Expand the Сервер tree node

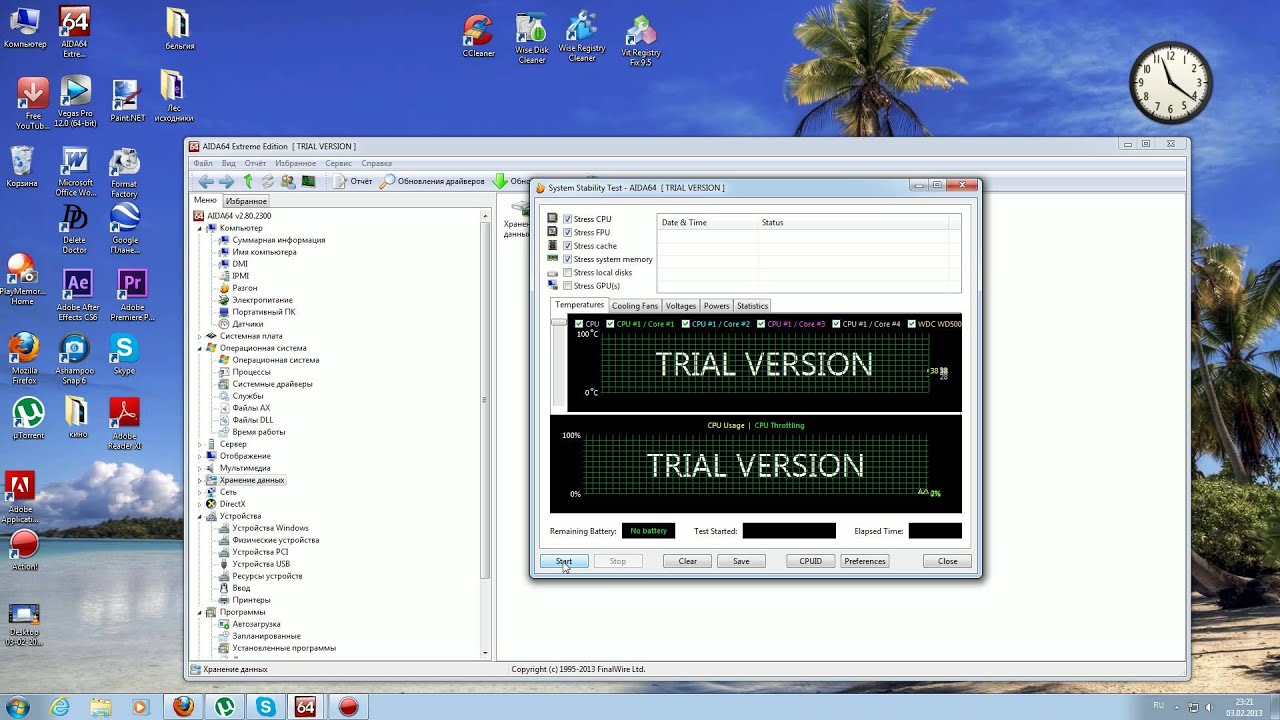200,444
